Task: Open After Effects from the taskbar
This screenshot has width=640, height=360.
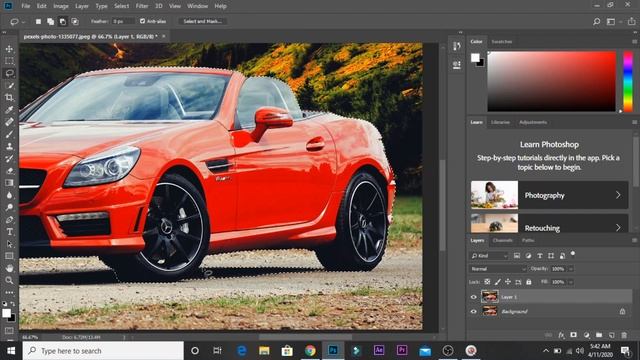Action: pyautogui.click(x=379, y=350)
